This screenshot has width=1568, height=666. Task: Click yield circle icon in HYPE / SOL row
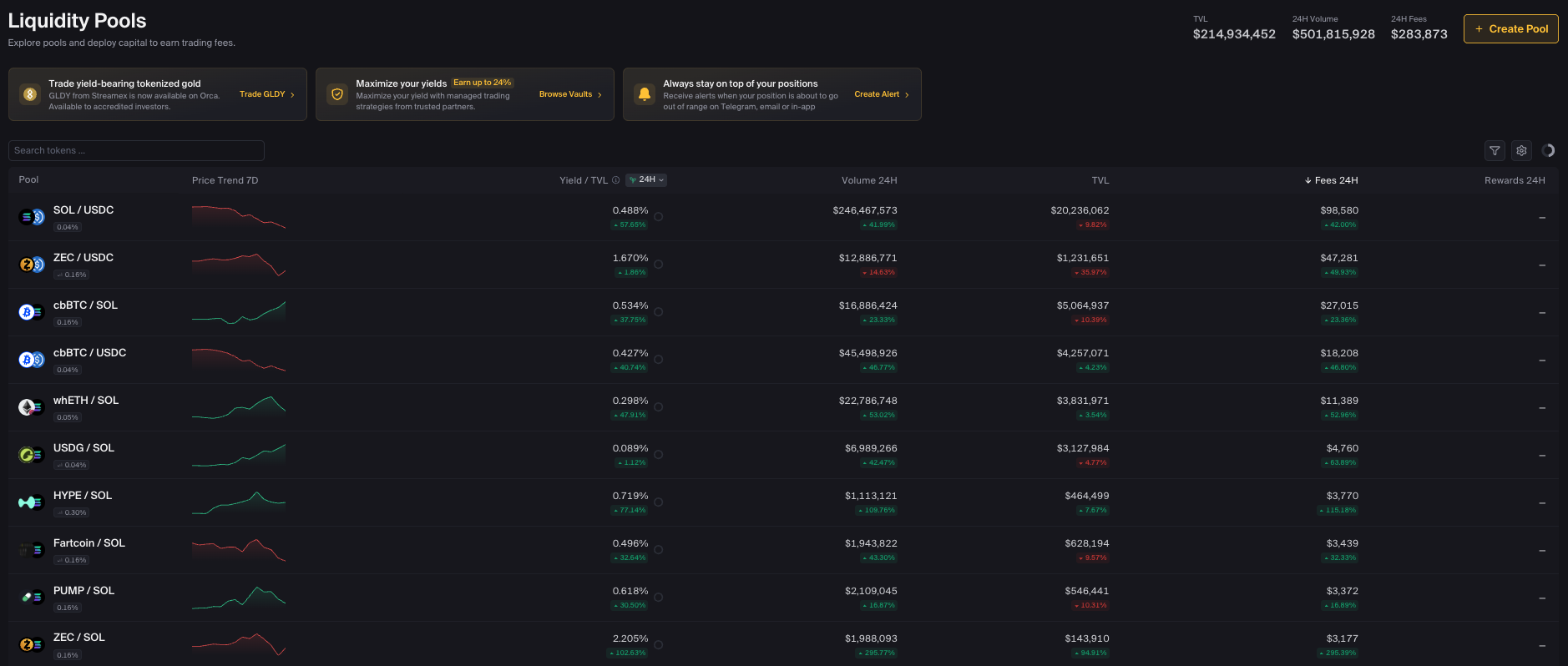pyautogui.click(x=659, y=502)
